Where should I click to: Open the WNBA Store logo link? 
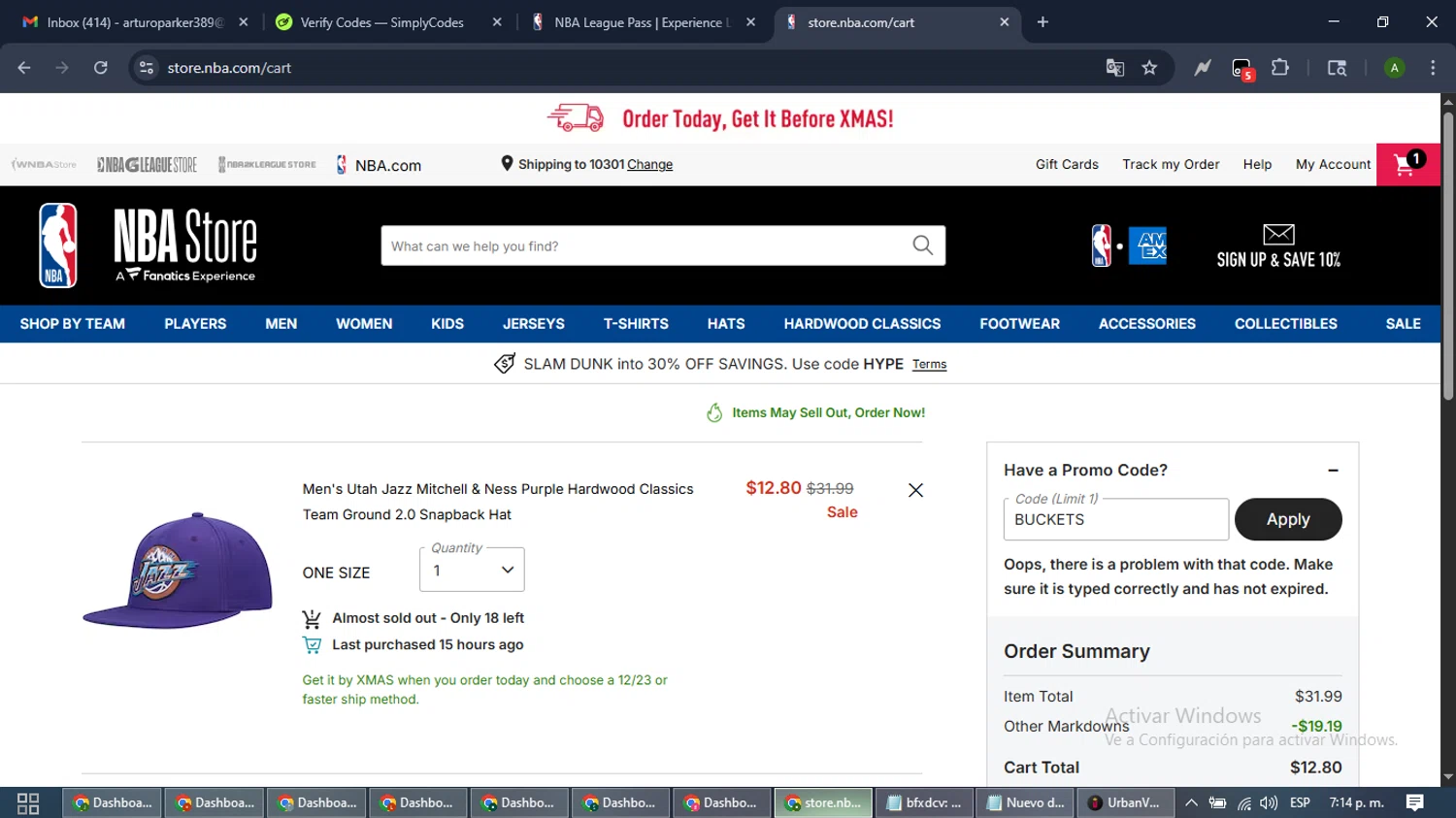tap(44, 165)
